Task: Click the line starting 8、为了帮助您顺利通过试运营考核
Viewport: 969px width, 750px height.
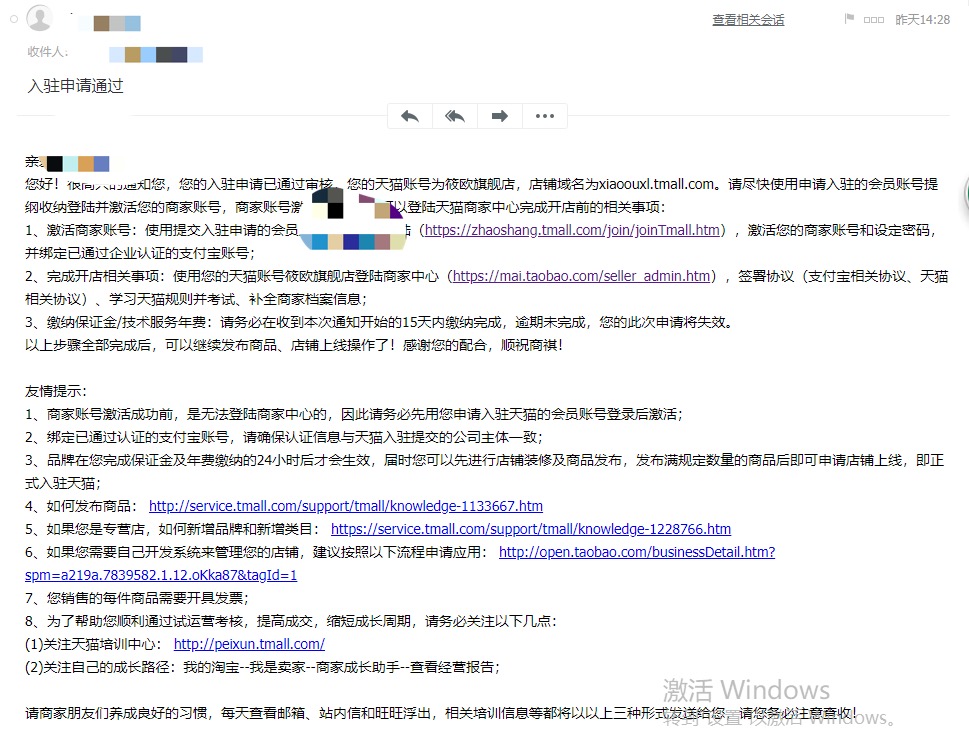Action: pos(291,621)
